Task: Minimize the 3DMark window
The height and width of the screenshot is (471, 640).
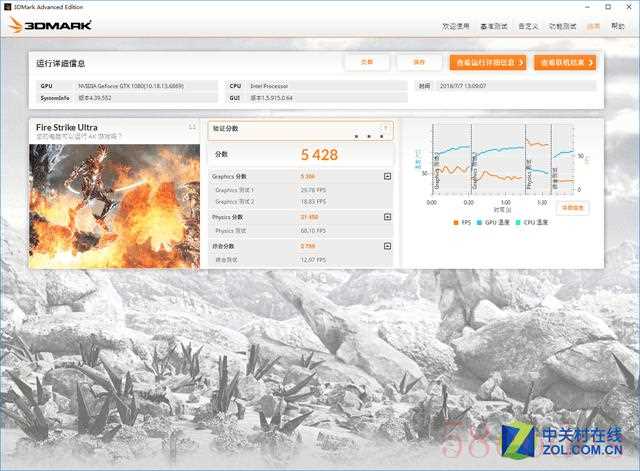Action: (587, 7)
